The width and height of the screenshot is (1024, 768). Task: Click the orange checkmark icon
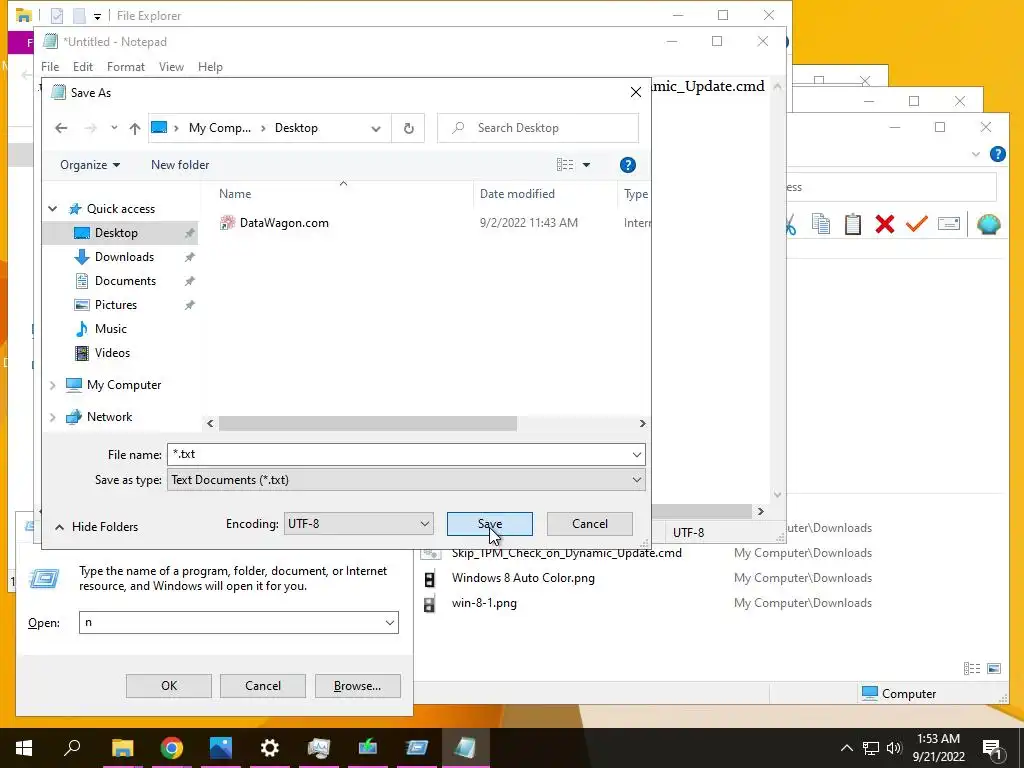coord(917,224)
